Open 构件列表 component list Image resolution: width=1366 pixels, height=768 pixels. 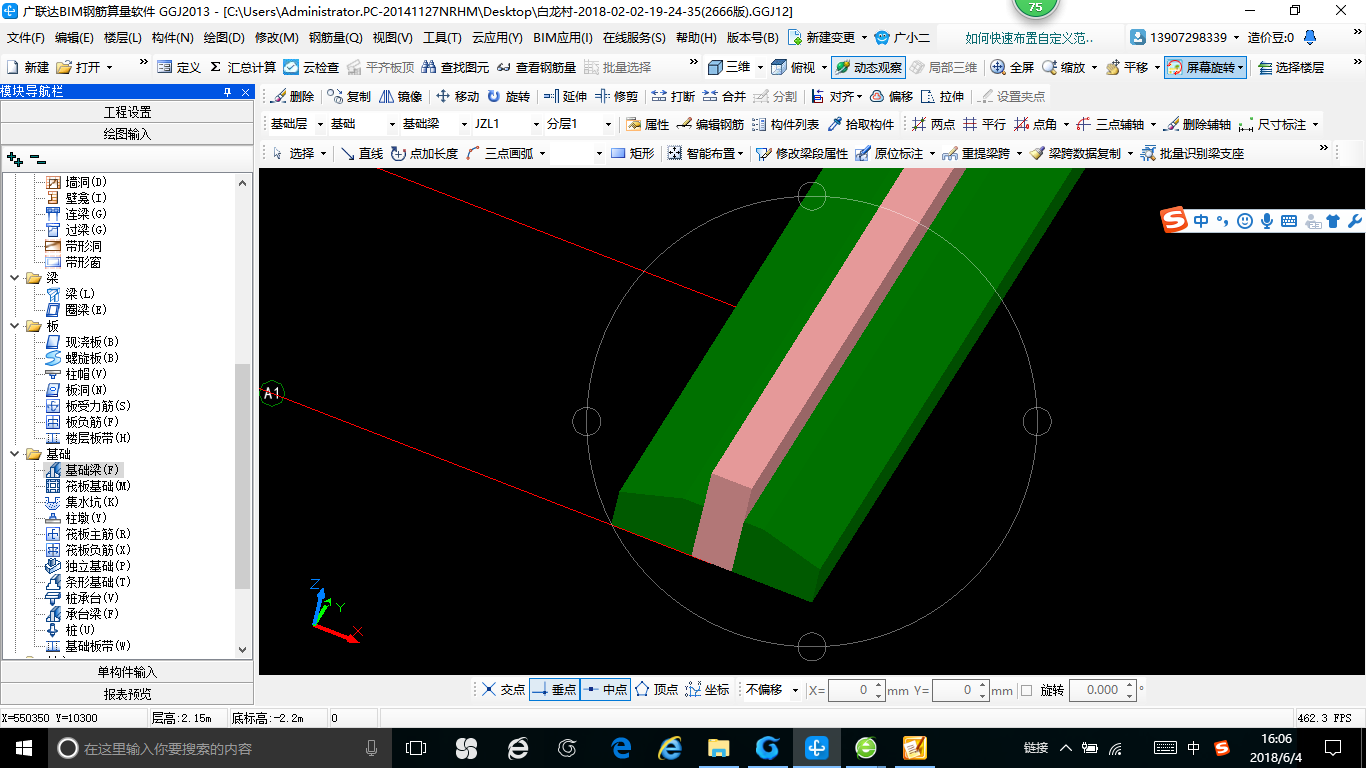click(785, 125)
